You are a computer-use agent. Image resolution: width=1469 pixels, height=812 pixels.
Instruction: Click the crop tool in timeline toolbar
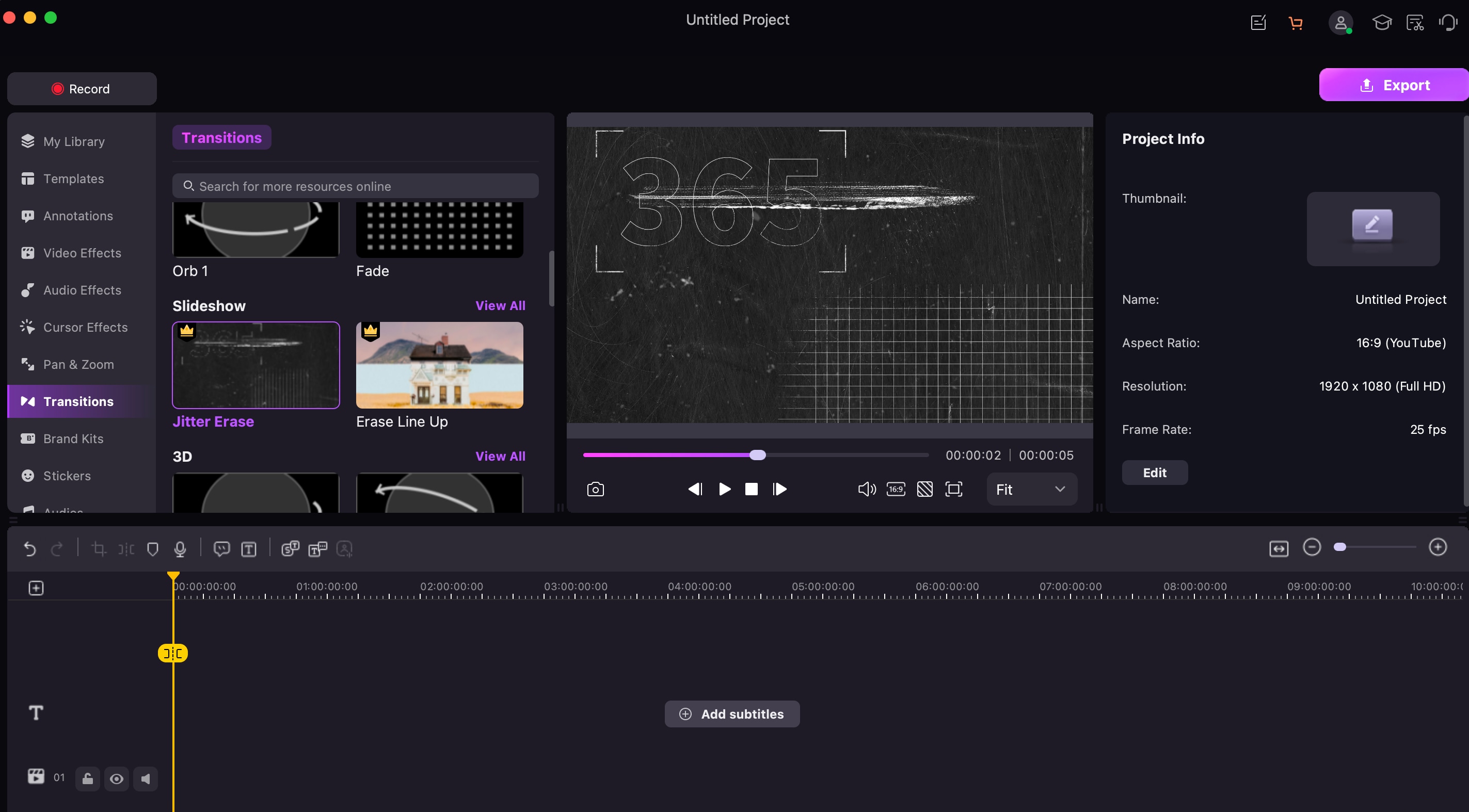[99, 549]
